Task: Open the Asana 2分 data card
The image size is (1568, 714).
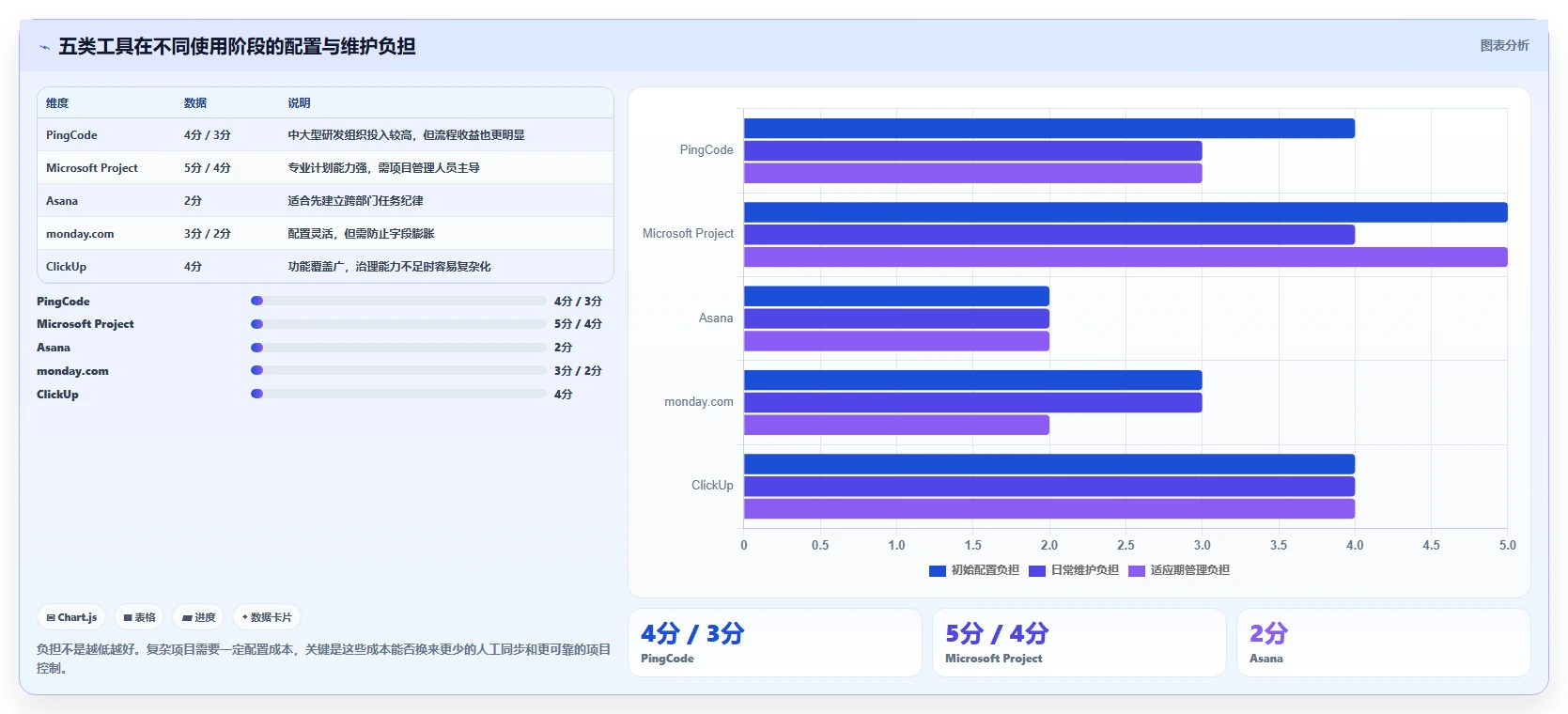Action: [1384, 643]
